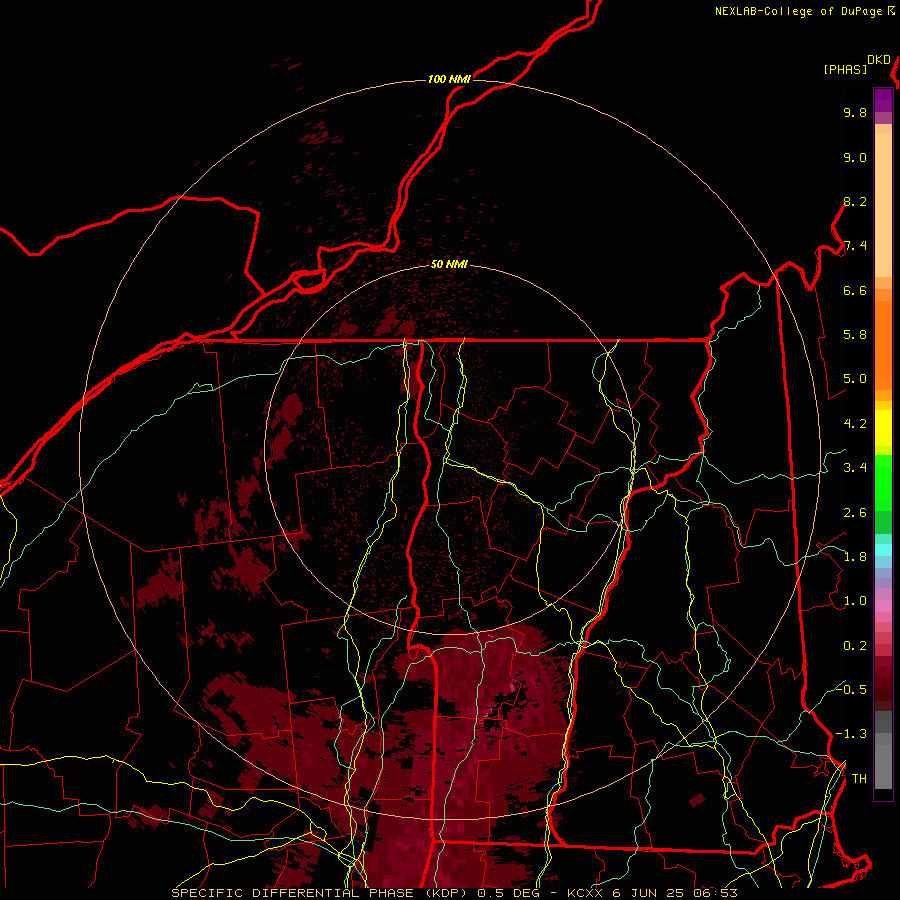This screenshot has width=900, height=900.
Task: Click the NEXLAB-College of DuPage credit text
Action: [x=799, y=11]
